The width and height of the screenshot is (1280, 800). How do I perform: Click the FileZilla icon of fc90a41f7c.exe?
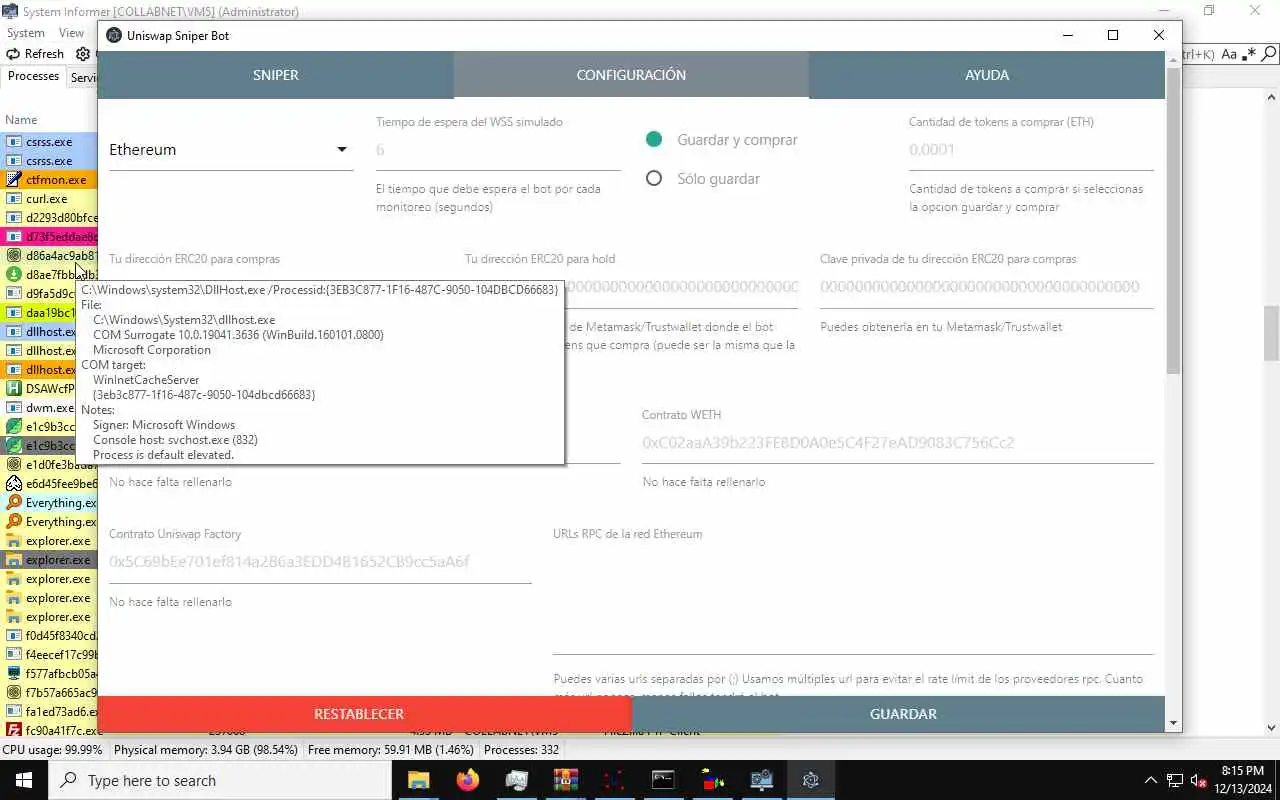click(x=14, y=731)
